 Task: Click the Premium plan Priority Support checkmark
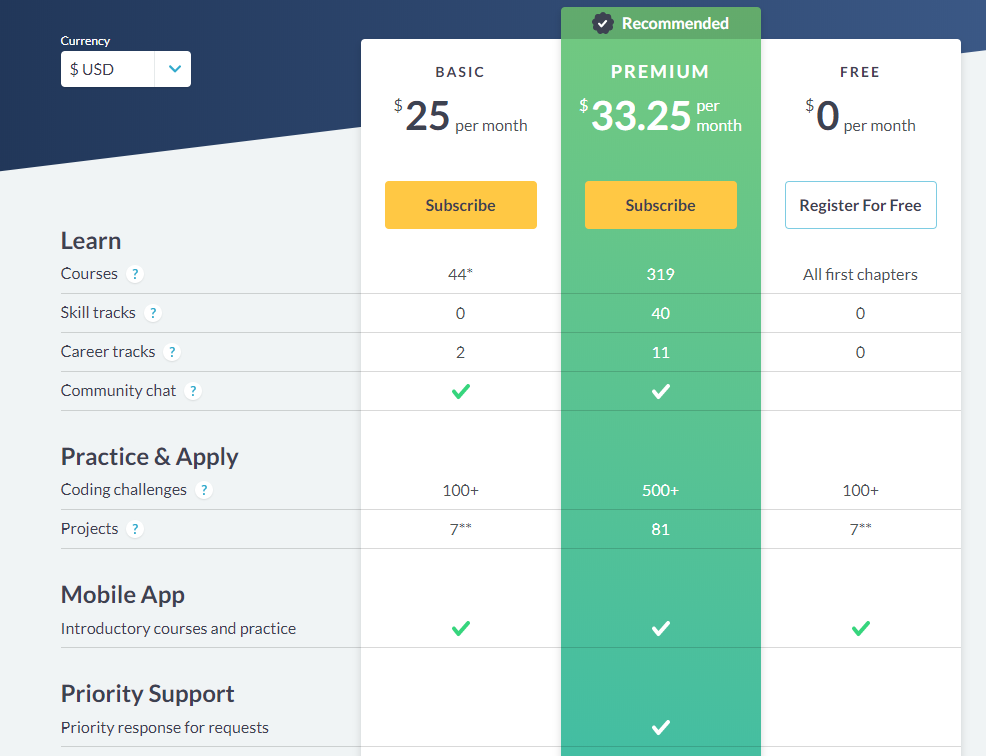point(661,728)
